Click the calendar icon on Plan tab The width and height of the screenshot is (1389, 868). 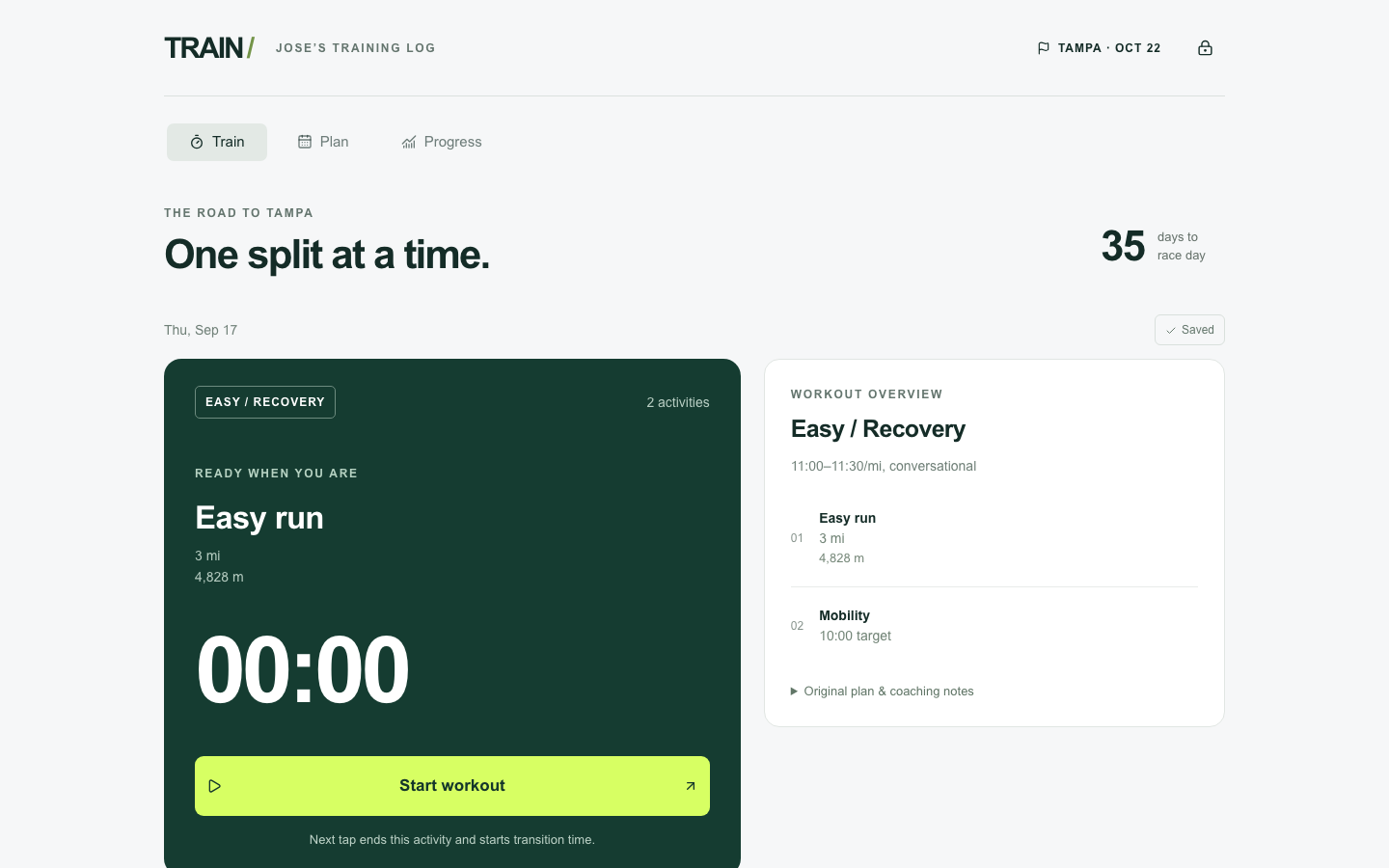pos(305,142)
